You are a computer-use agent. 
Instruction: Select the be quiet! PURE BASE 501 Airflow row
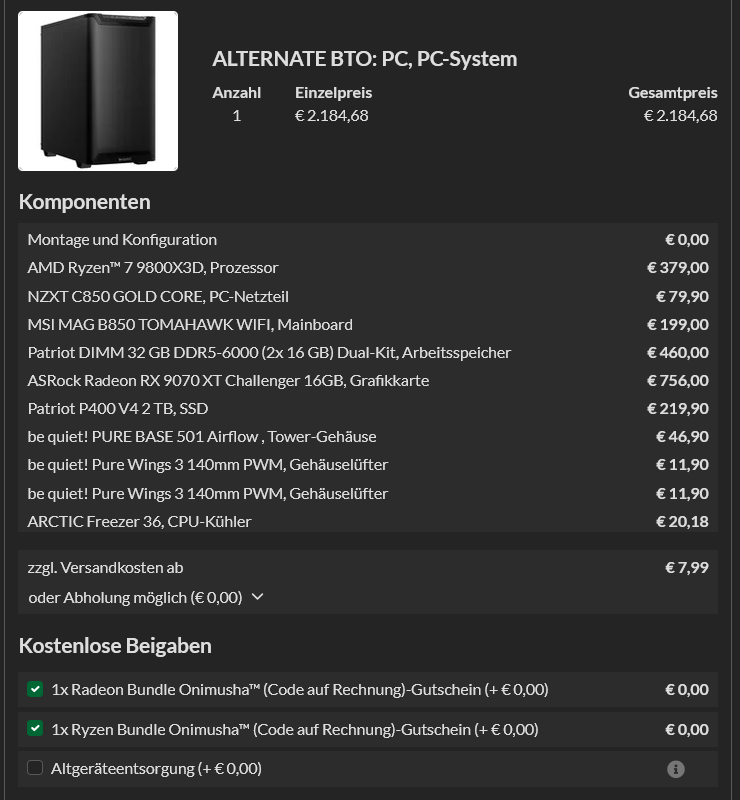click(367, 437)
